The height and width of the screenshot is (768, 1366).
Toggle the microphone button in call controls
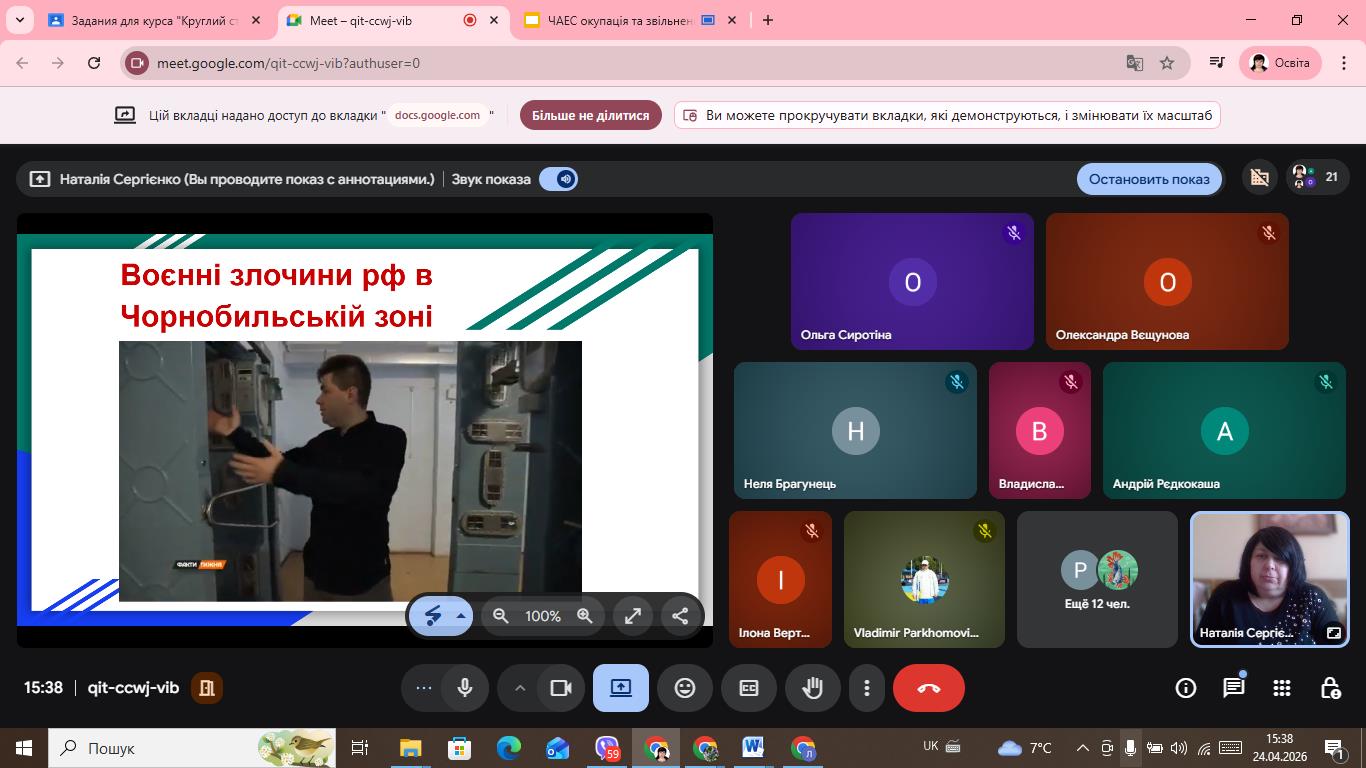point(464,688)
